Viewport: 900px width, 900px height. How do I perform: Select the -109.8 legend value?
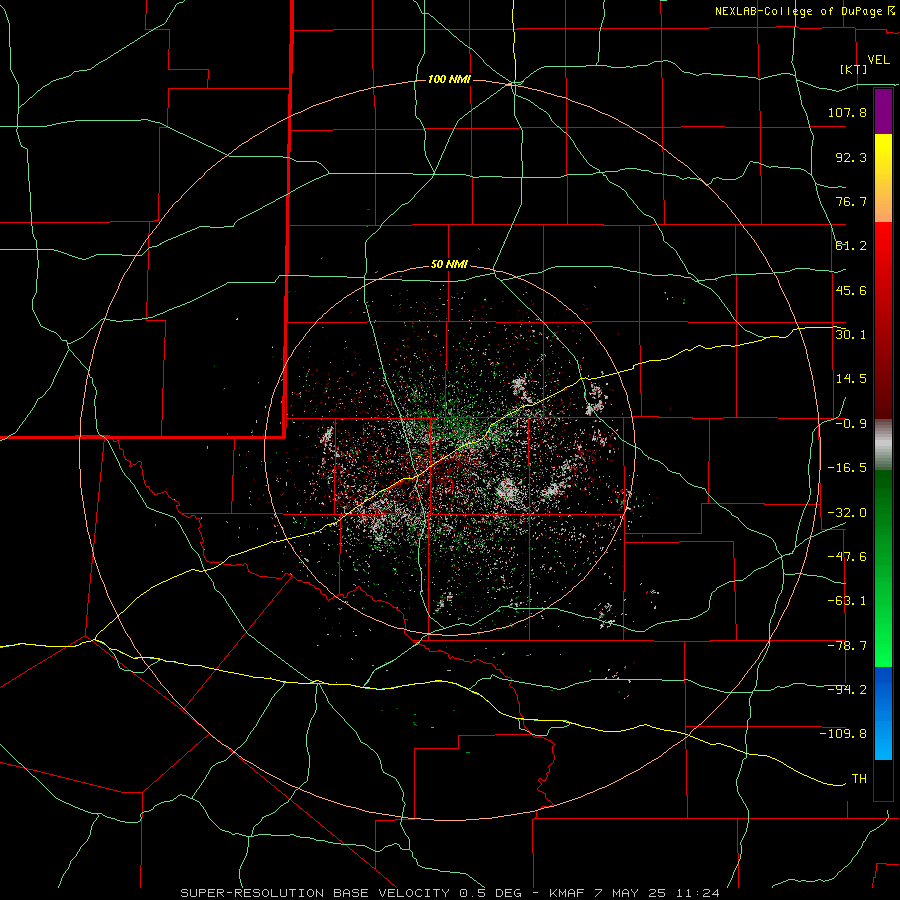[843, 734]
